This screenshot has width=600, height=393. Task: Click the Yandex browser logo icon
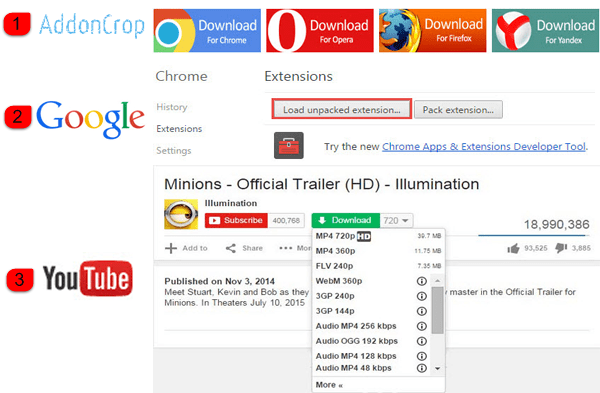pyautogui.click(x=513, y=31)
